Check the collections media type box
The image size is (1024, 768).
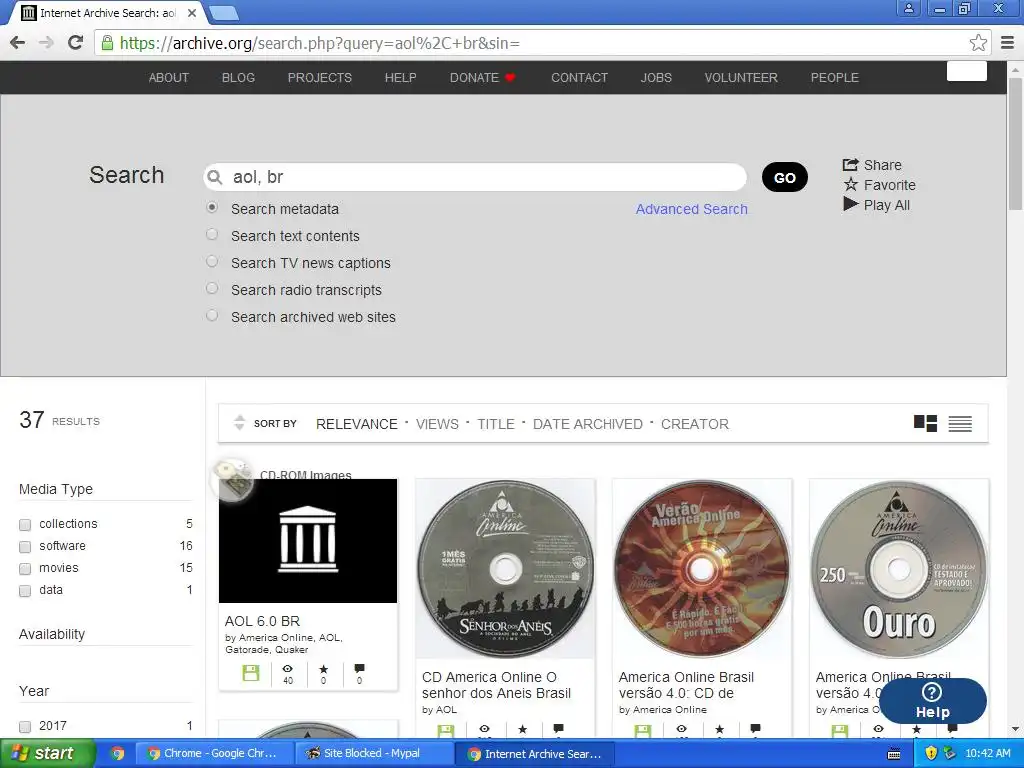point(25,524)
